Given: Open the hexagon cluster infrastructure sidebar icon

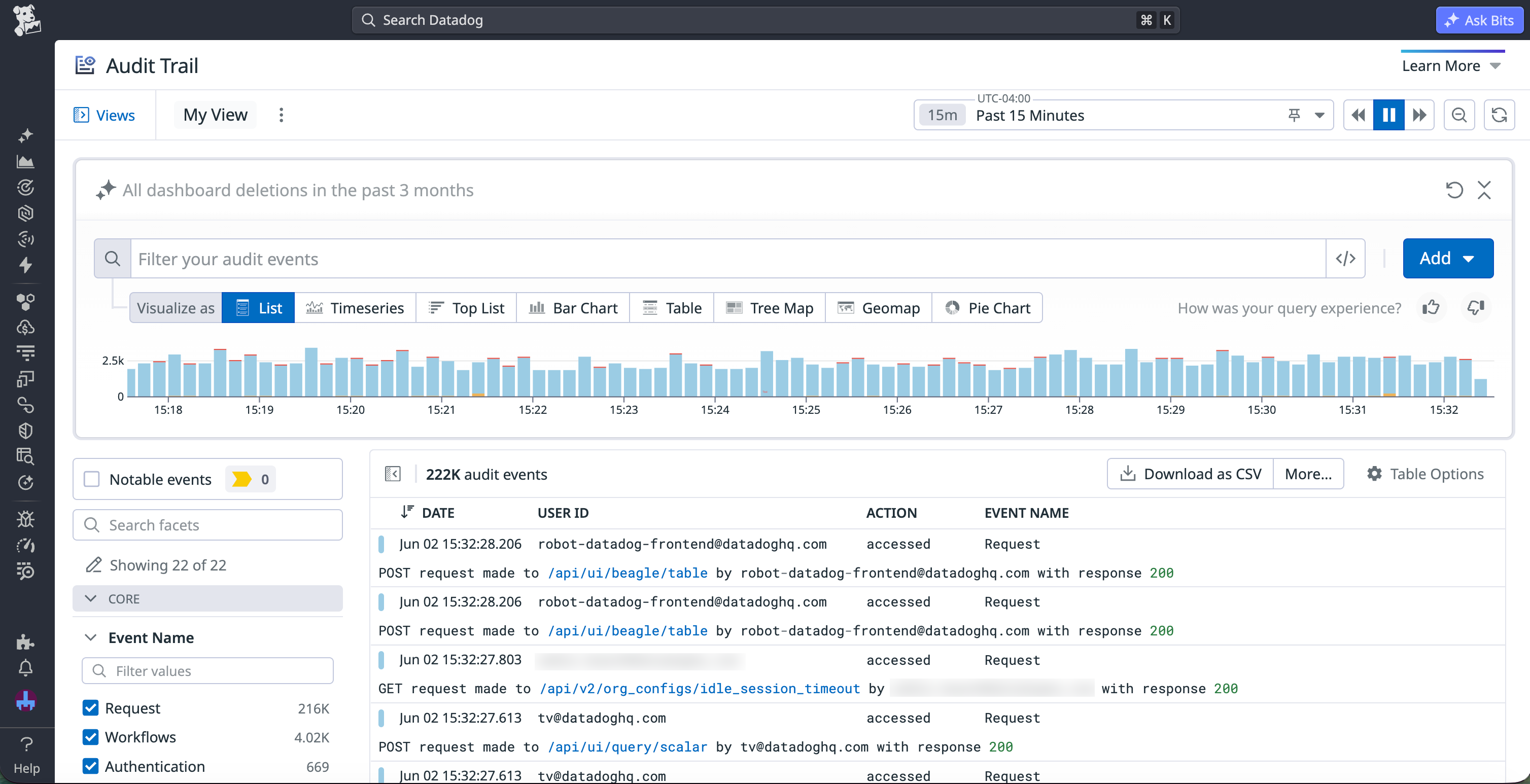Looking at the screenshot, I should tap(25, 302).
